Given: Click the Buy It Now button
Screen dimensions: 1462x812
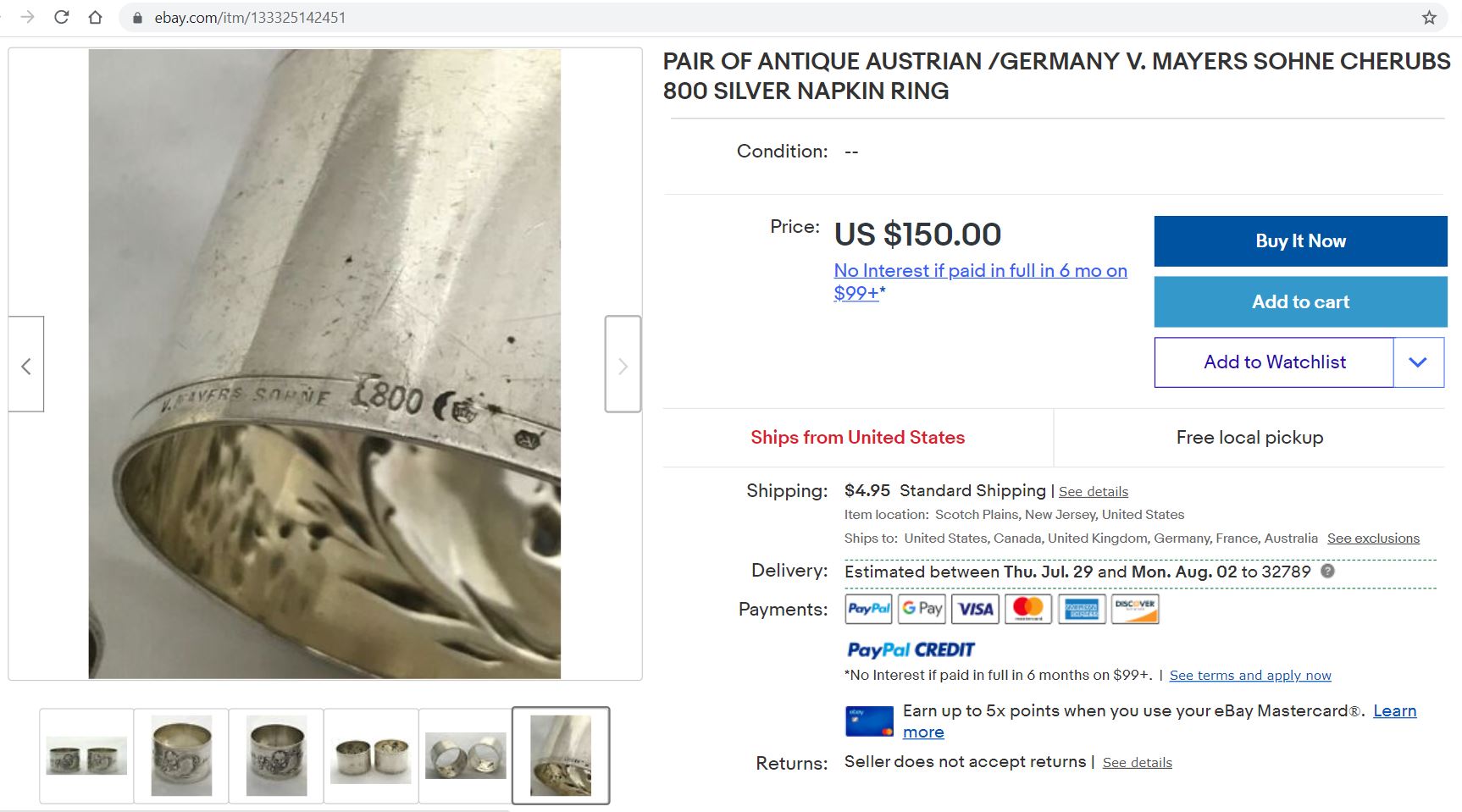Looking at the screenshot, I should [x=1300, y=241].
